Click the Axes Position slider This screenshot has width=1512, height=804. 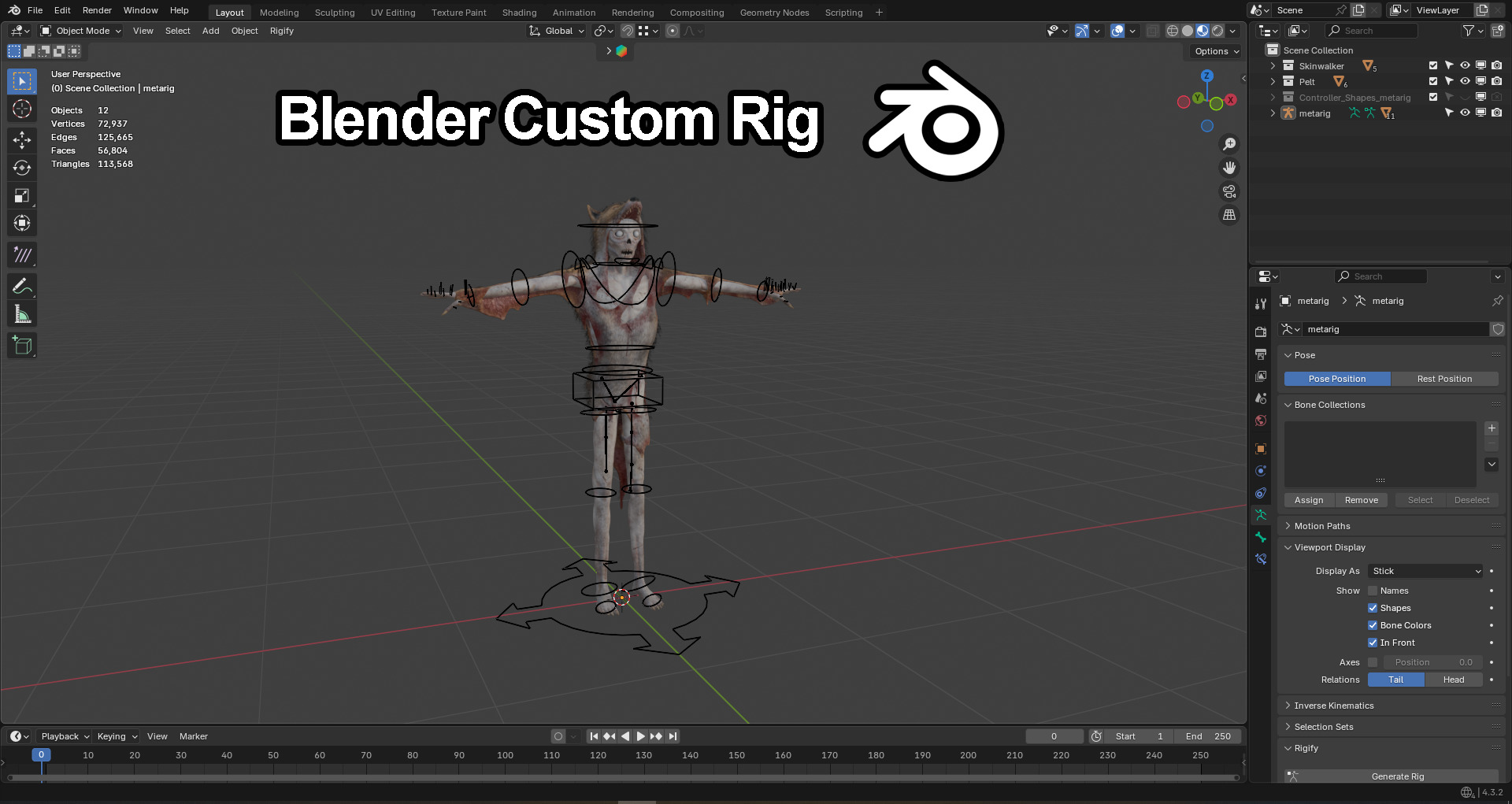1433,662
